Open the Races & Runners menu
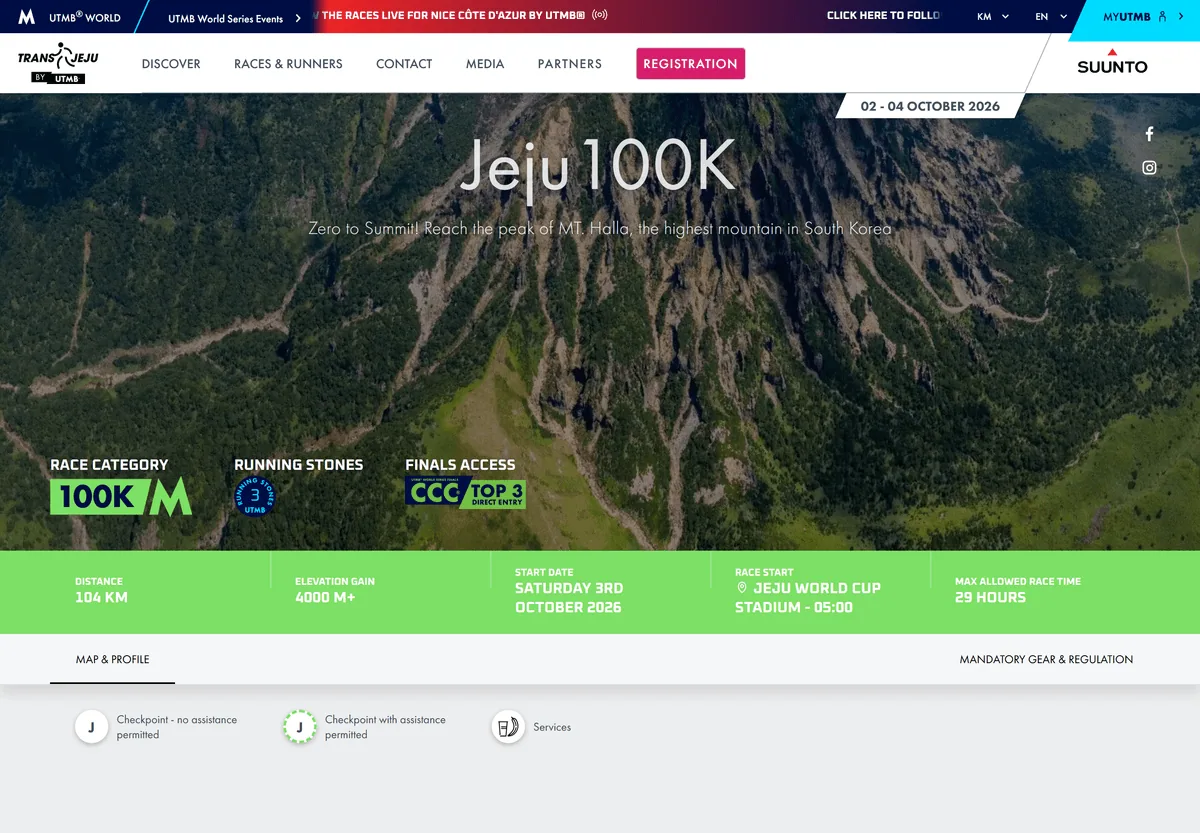 point(288,63)
